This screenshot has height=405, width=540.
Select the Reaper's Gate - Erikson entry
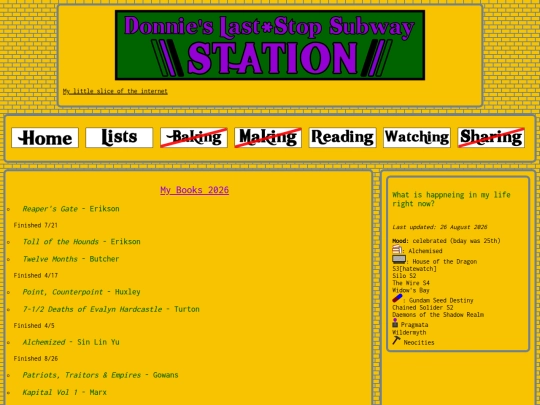pos(71,209)
